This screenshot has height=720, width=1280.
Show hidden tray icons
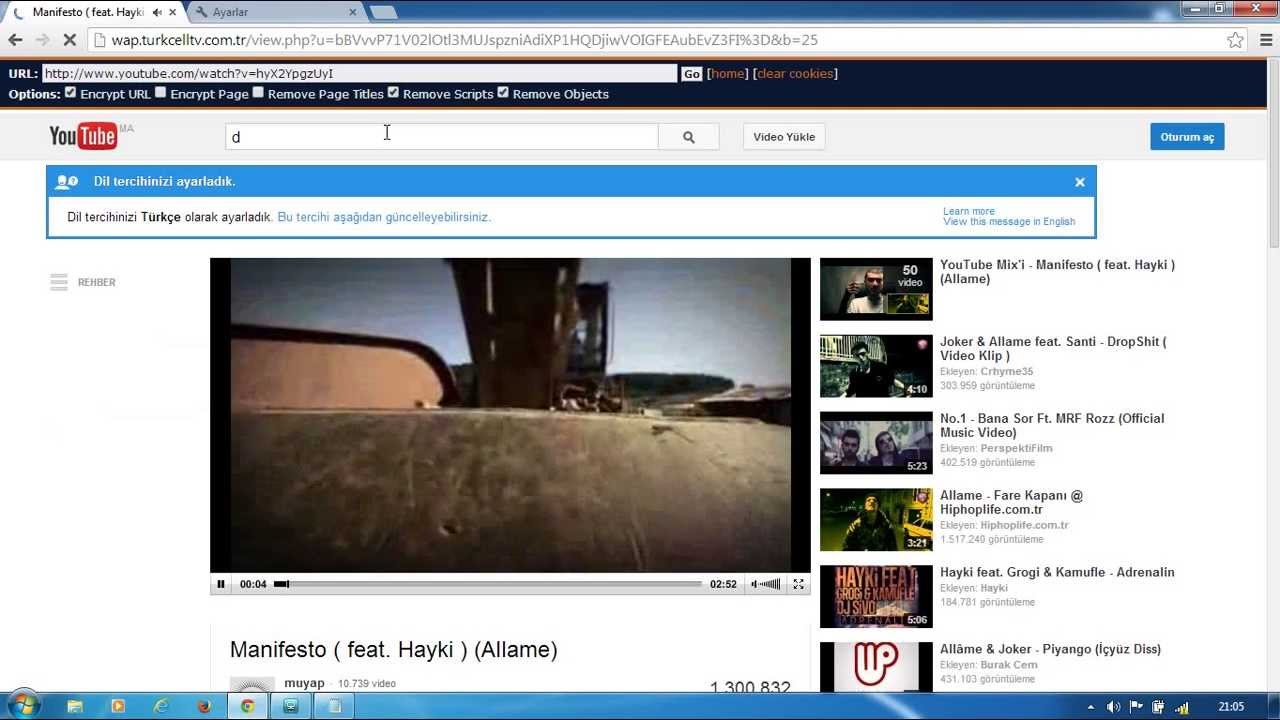coord(1091,707)
